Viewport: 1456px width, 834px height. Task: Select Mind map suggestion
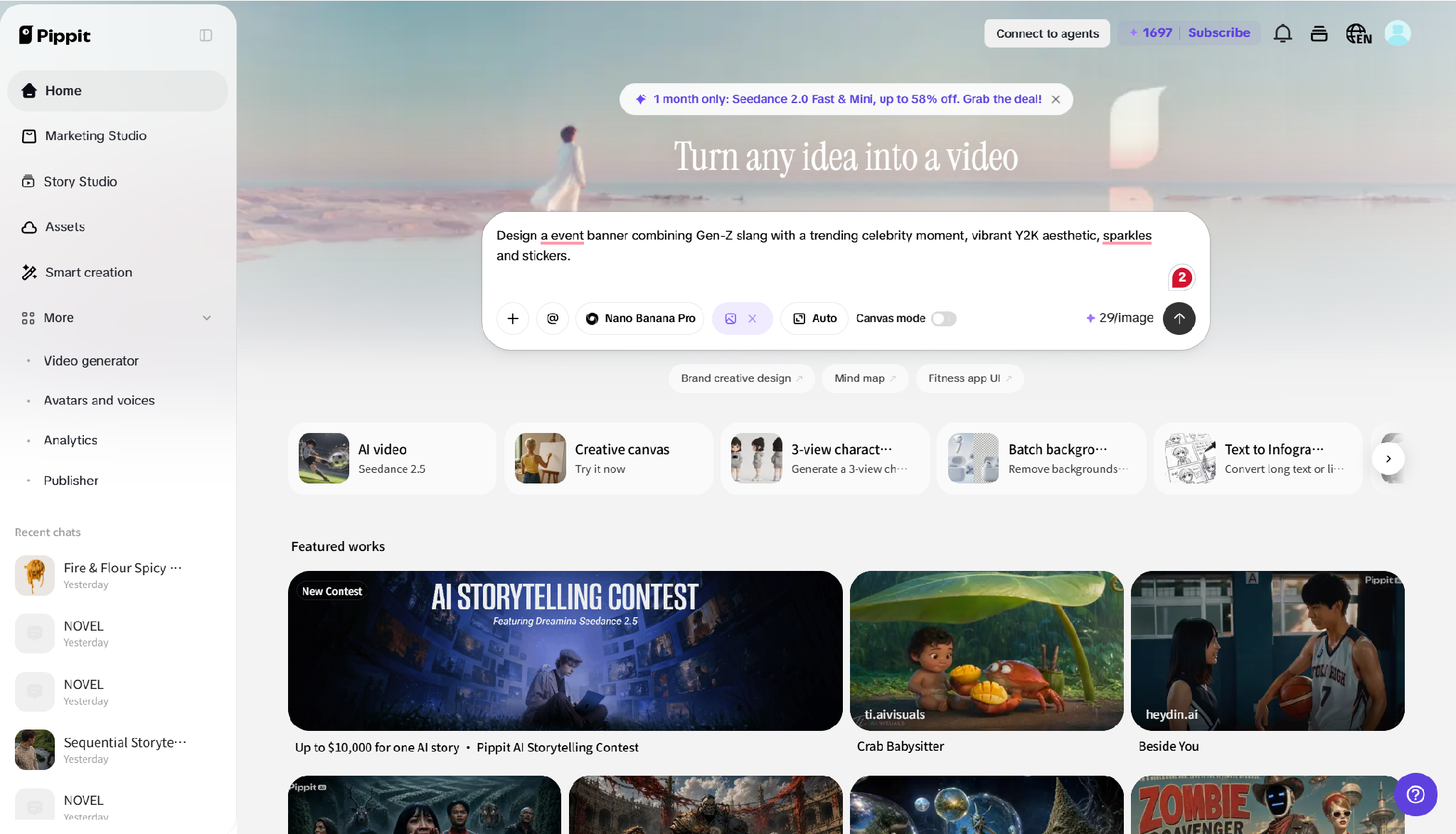[865, 378]
